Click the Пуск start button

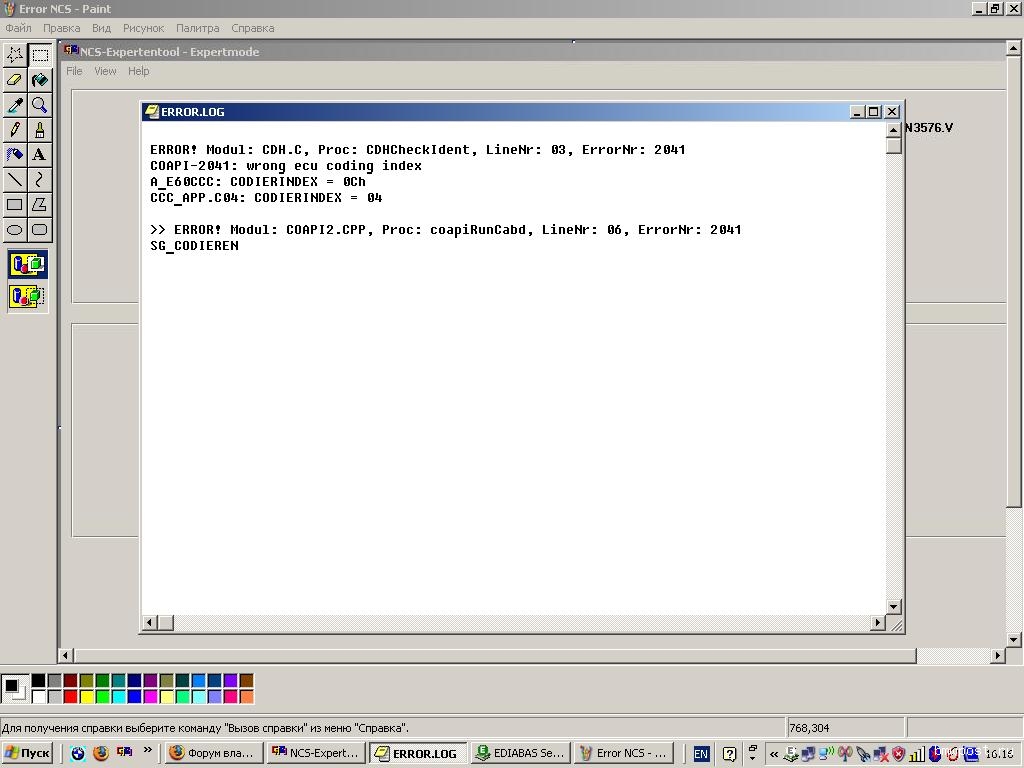click(x=27, y=753)
